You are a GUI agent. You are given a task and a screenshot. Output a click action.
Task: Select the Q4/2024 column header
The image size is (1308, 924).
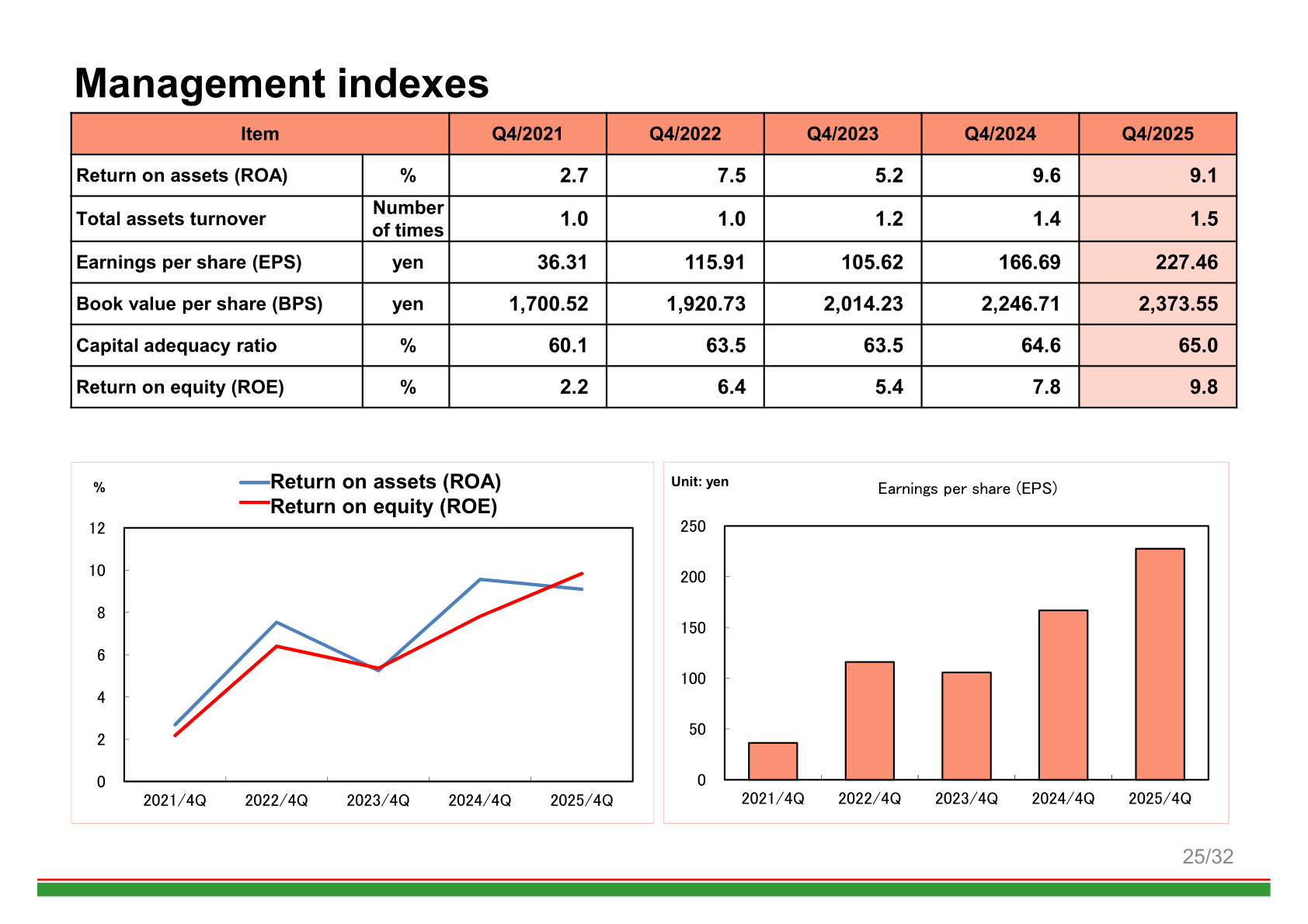point(1000,134)
